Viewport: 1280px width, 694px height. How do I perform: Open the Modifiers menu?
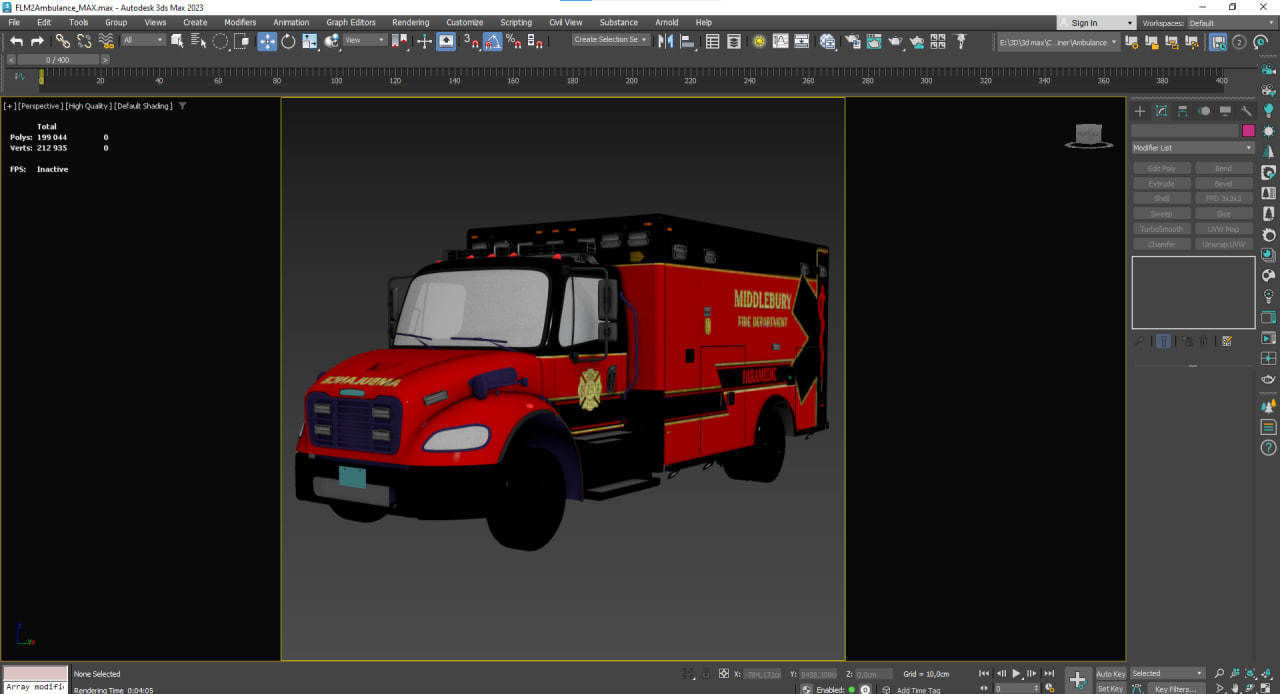coord(240,22)
